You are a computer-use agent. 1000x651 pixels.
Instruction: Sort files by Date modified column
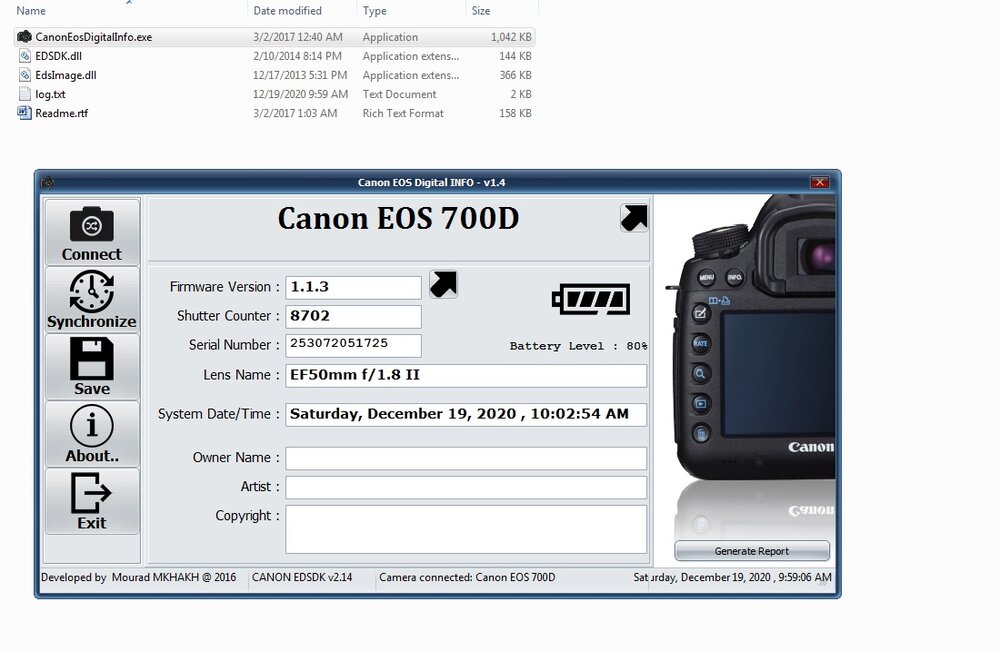288,11
